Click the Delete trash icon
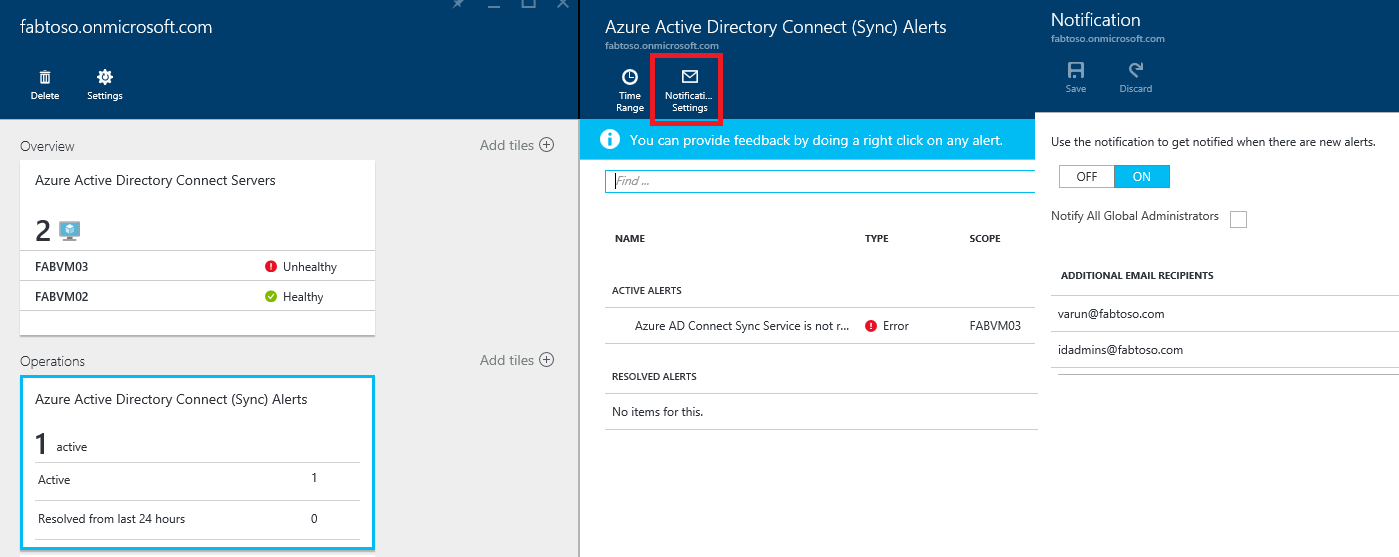The image size is (1399, 557). pos(45,77)
